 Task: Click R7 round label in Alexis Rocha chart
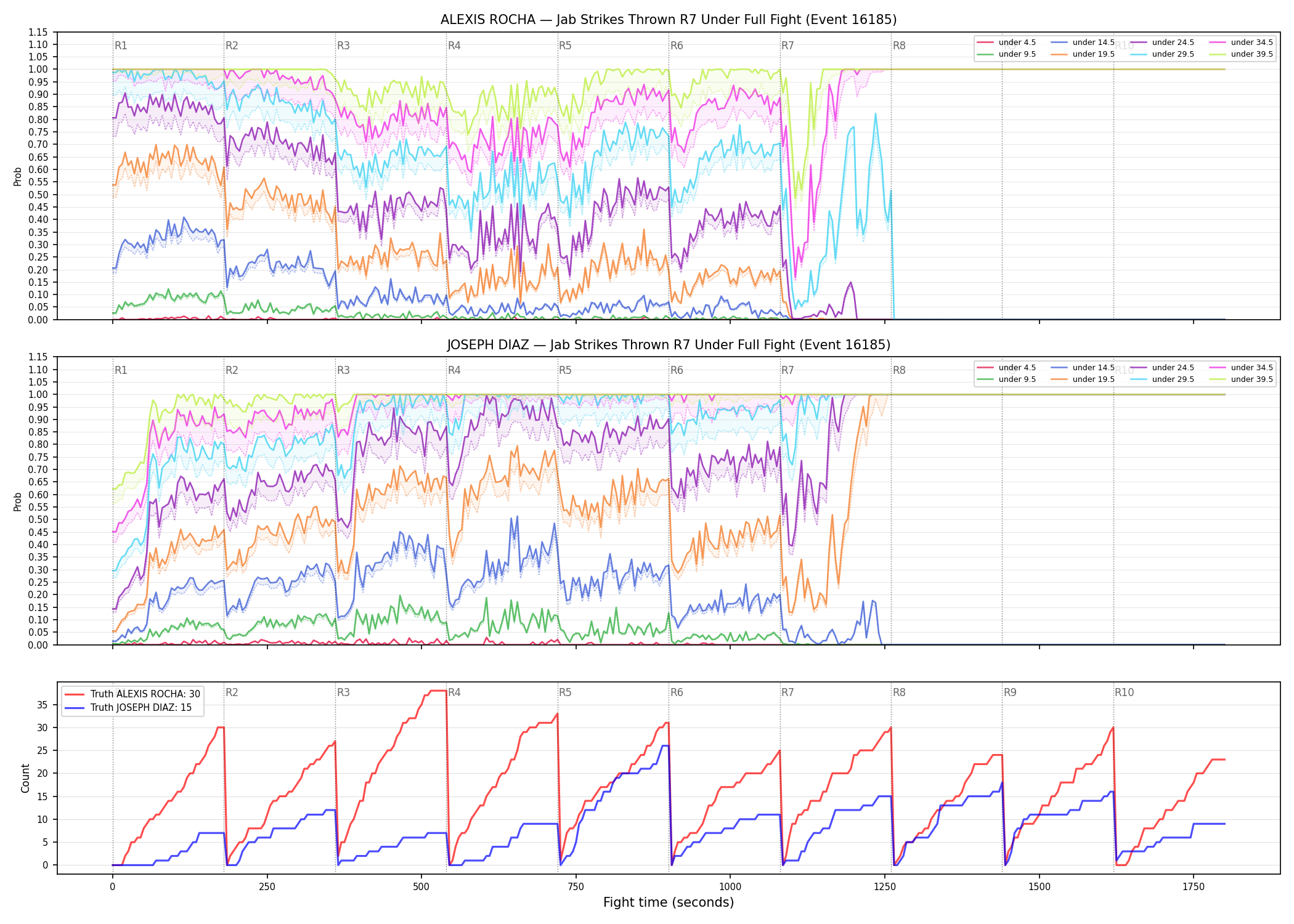tap(787, 46)
